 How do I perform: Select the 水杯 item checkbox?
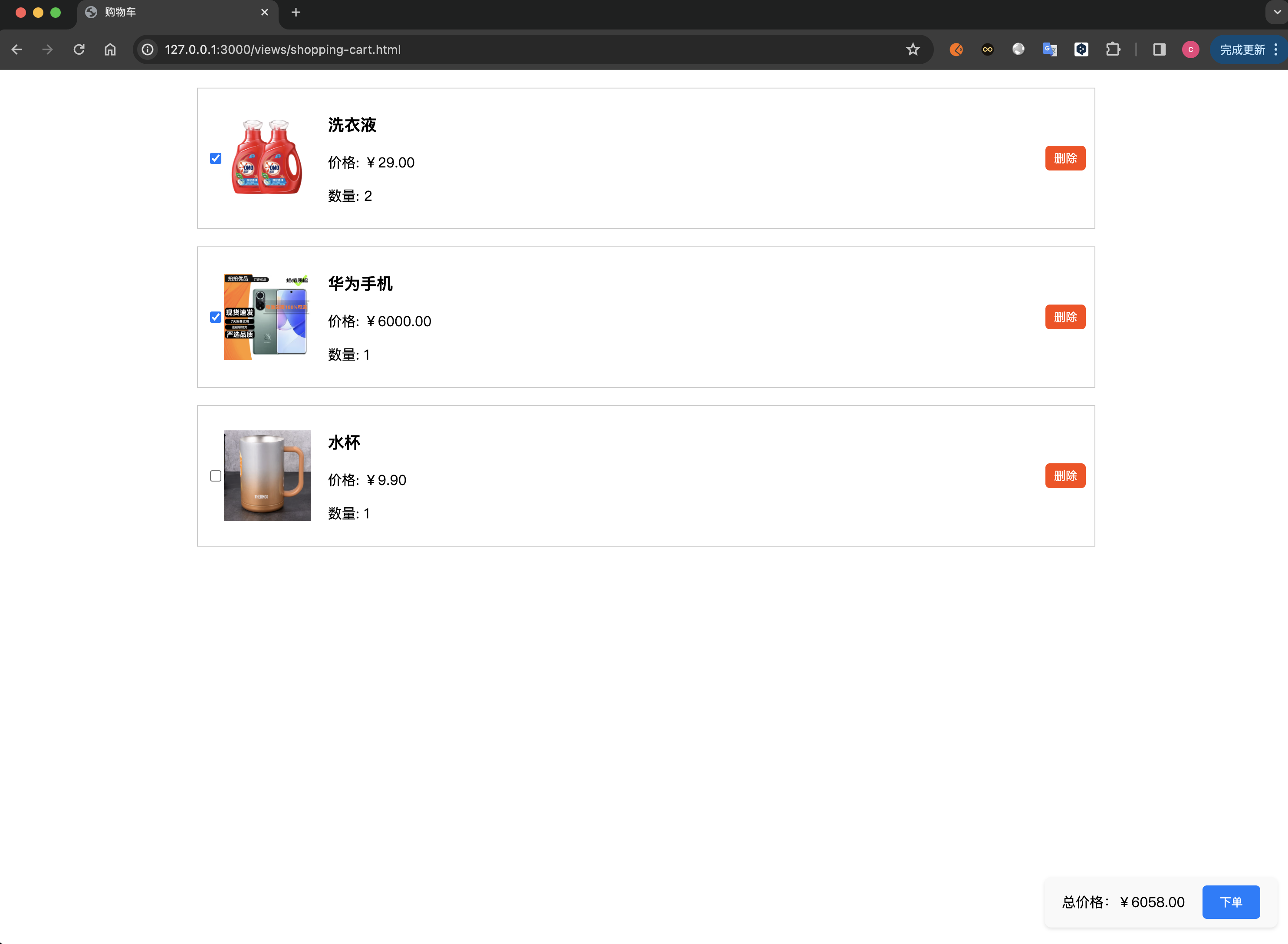[216, 476]
